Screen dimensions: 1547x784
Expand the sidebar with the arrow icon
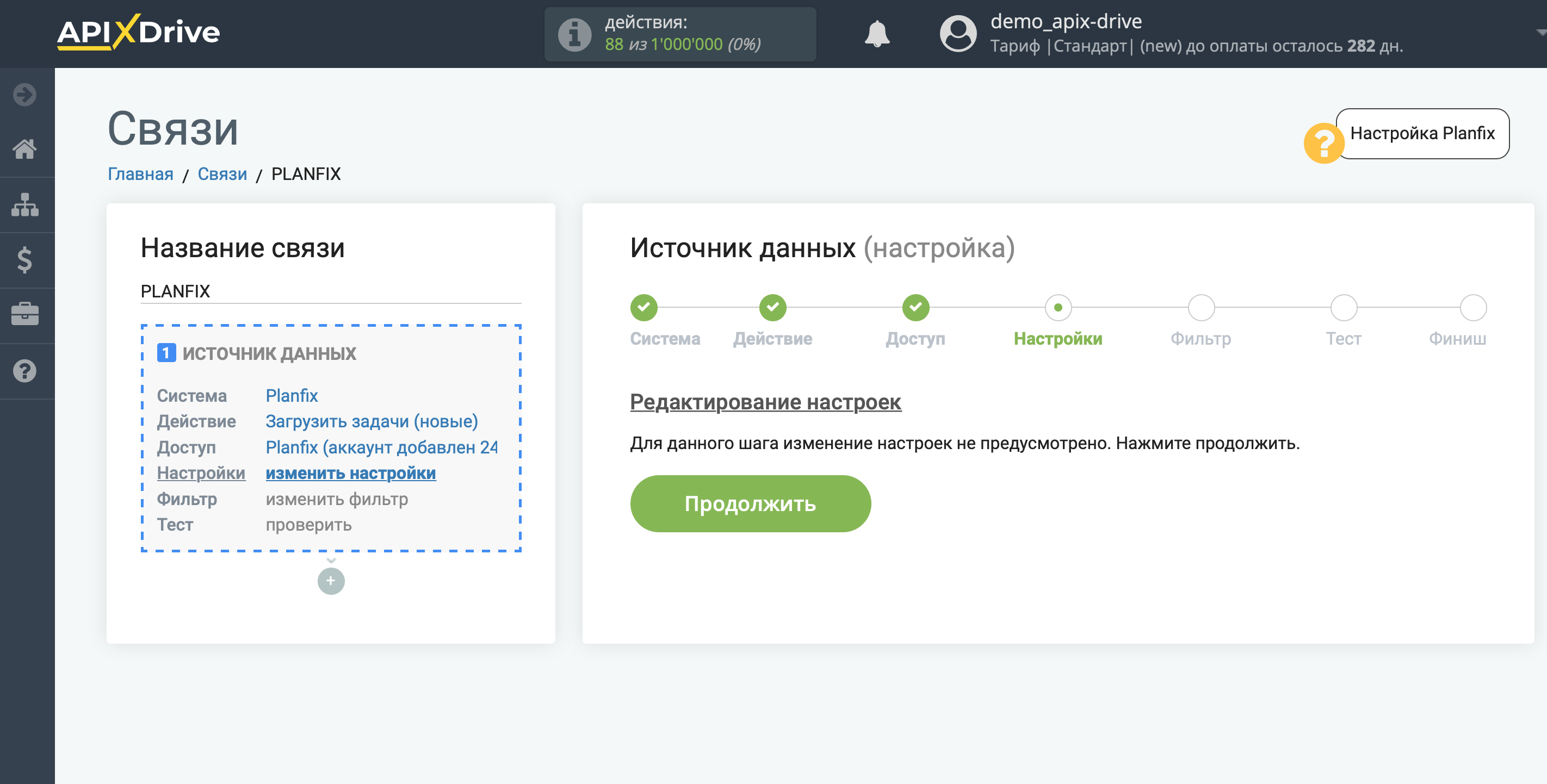(x=24, y=95)
